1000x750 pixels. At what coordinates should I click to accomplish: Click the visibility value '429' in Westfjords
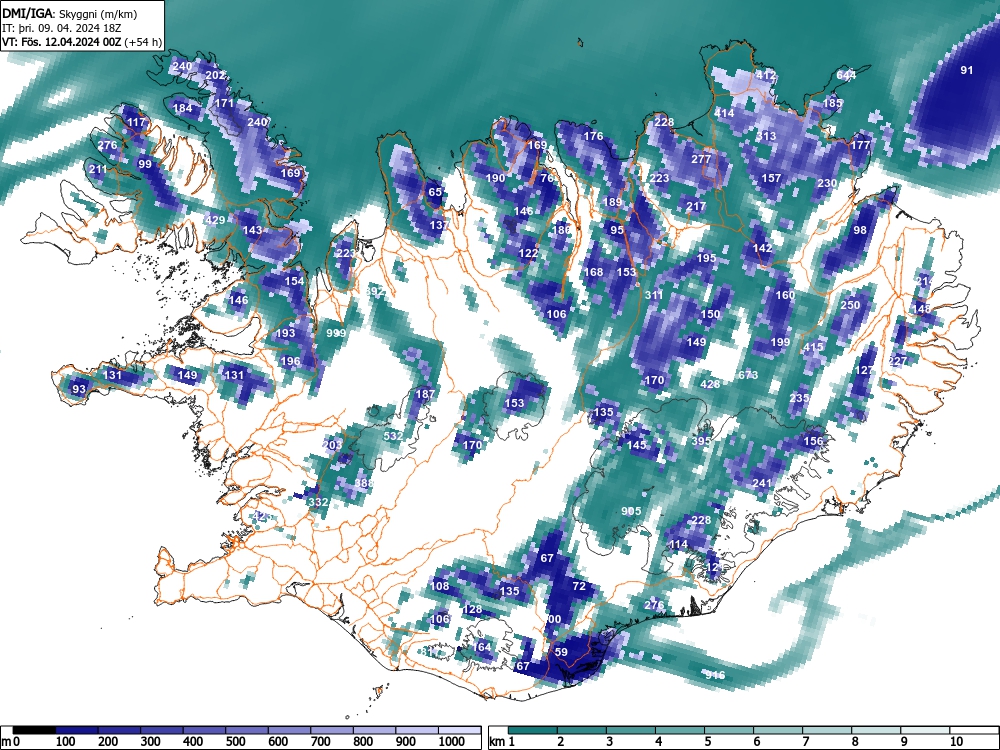coord(216,220)
